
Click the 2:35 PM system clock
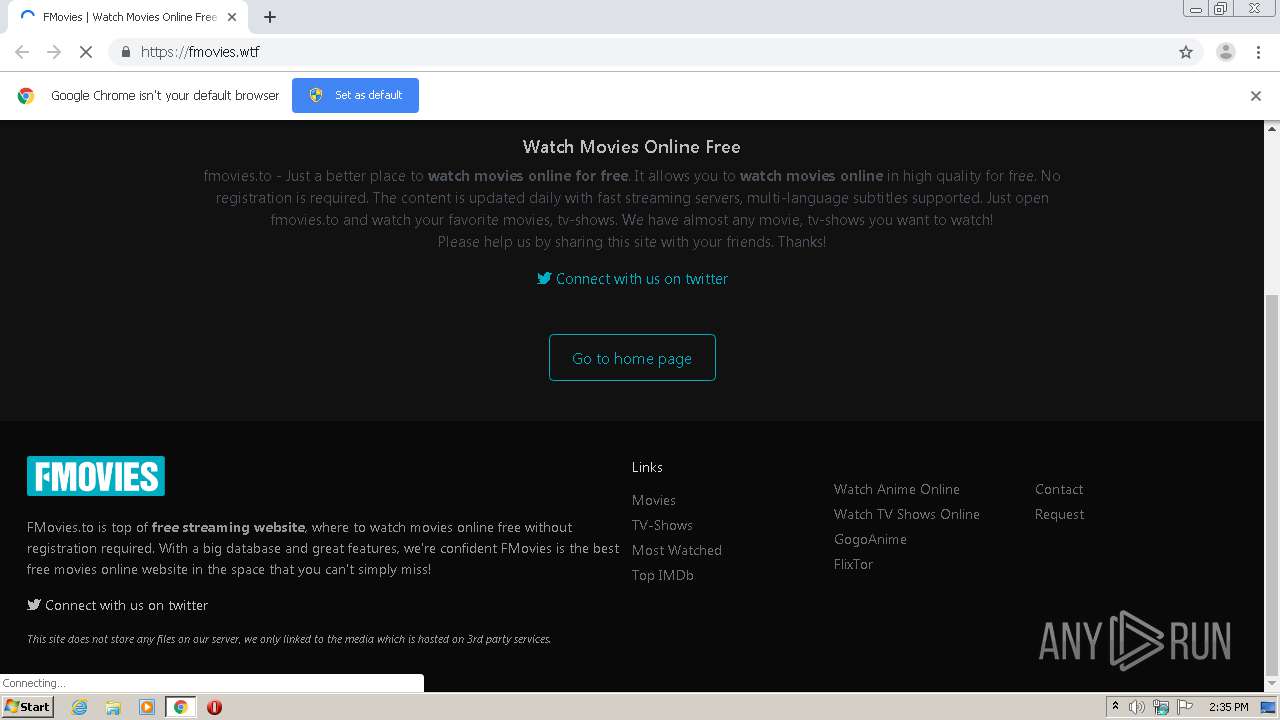tap(1229, 707)
